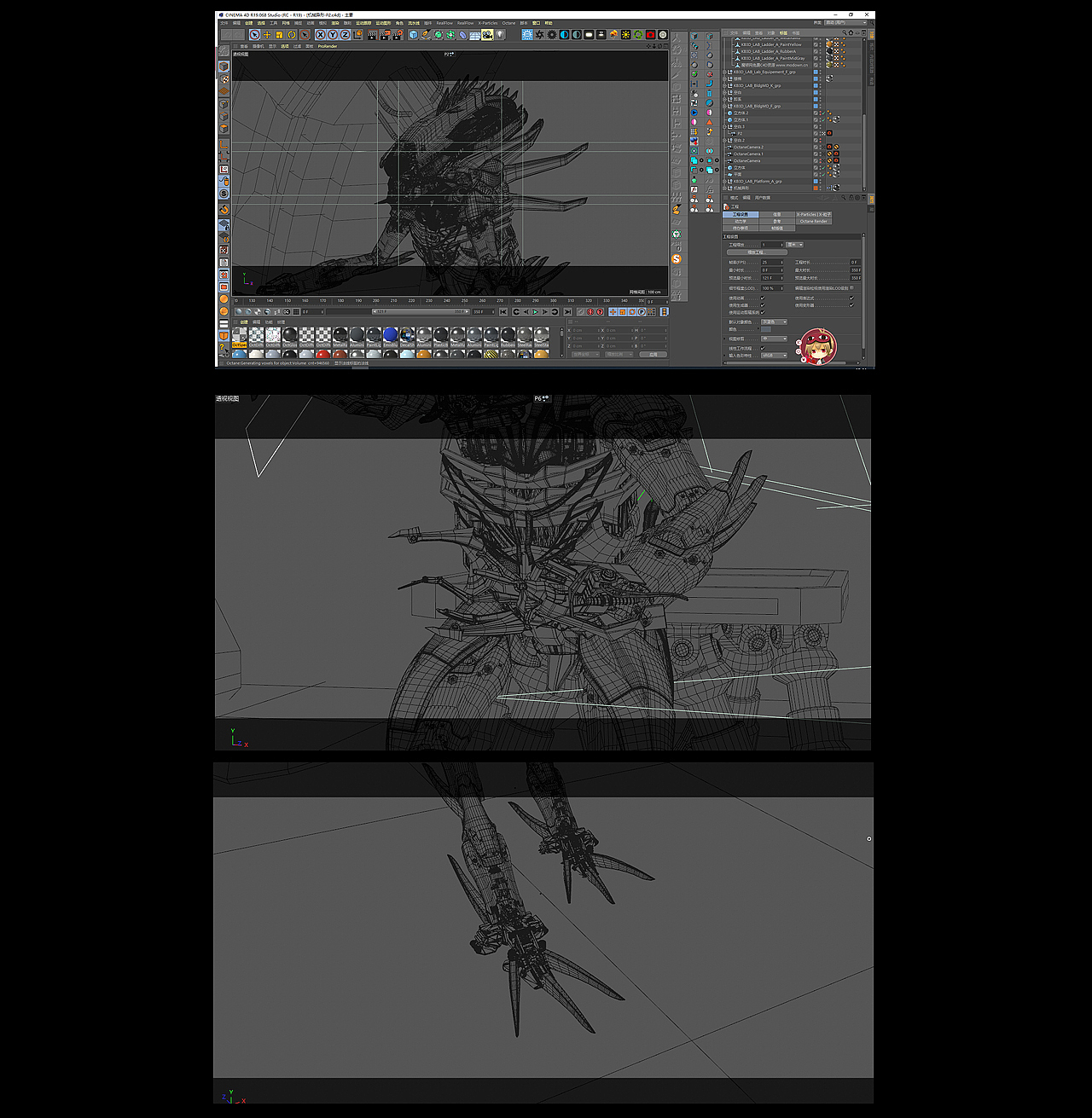
Task: Open the 输入色彩特性 sRGB dropdown
Action: coord(774,356)
